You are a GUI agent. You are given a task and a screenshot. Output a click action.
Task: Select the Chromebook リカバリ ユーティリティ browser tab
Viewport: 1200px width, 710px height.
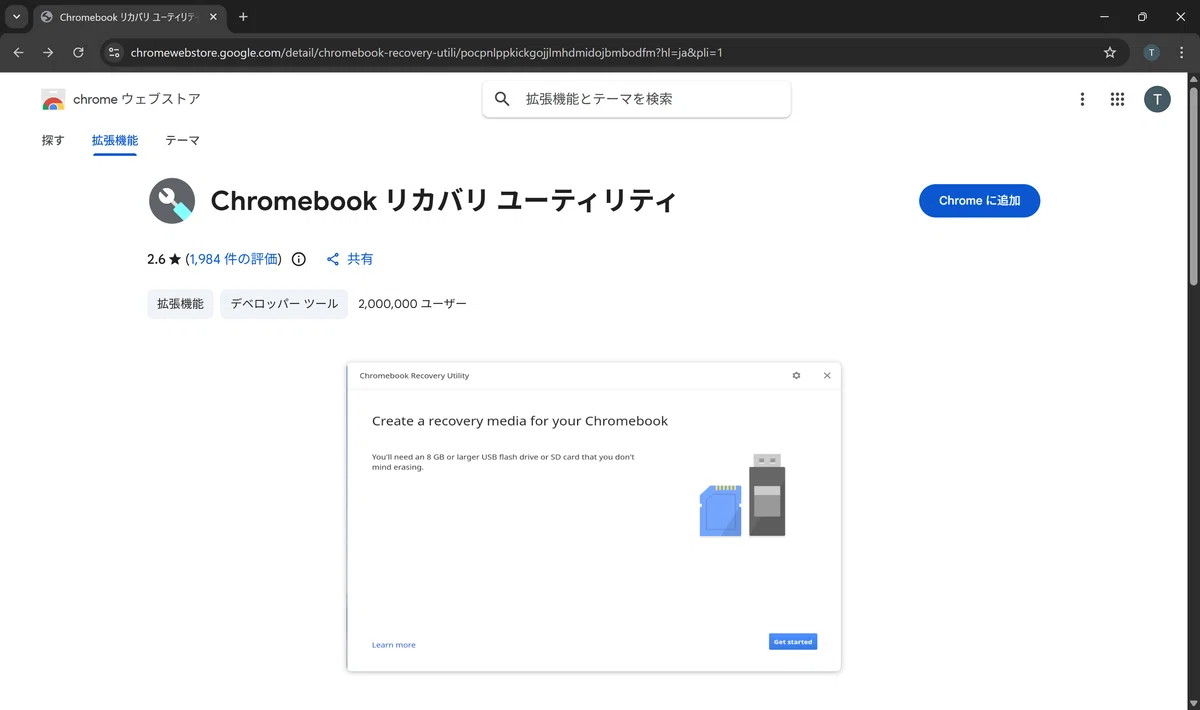pyautogui.click(x=130, y=17)
